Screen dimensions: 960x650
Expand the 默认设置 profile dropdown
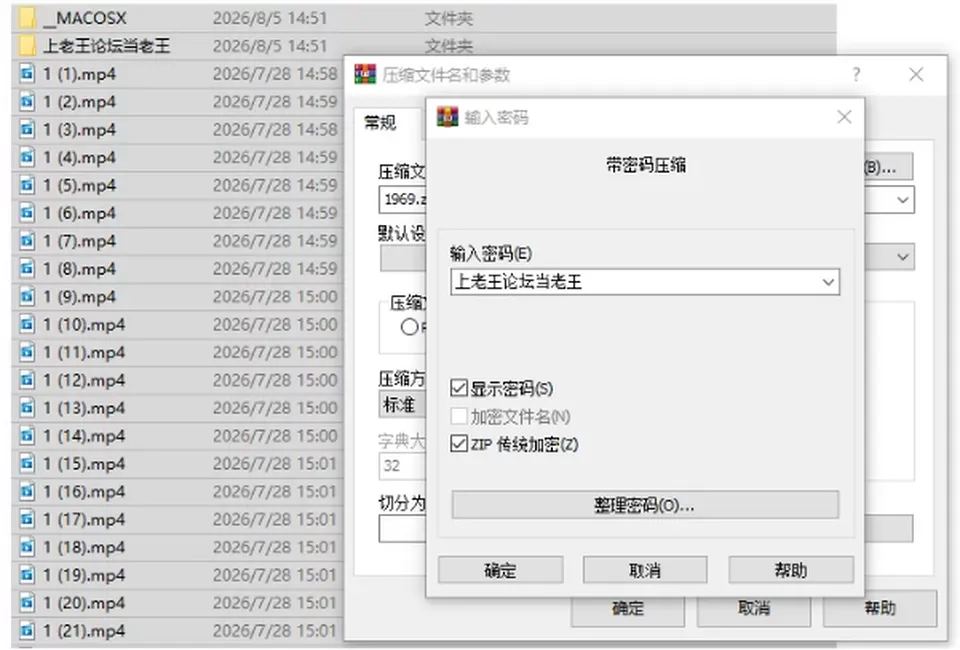point(902,257)
